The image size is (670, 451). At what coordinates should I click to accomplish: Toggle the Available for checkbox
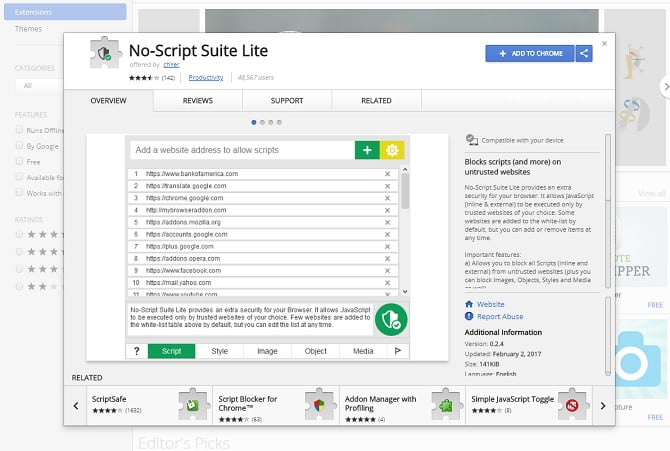pyautogui.click(x=19, y=177)
